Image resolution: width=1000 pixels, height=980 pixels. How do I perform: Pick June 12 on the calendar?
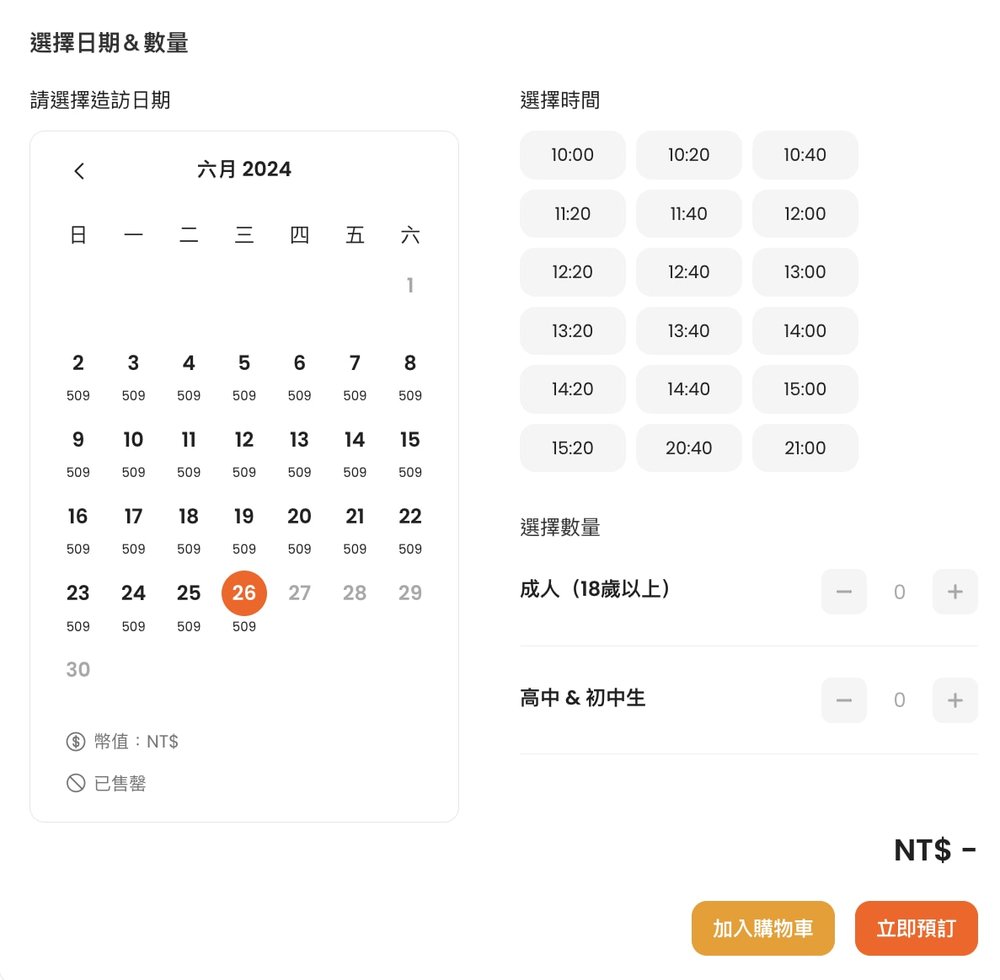pos(244,440)
